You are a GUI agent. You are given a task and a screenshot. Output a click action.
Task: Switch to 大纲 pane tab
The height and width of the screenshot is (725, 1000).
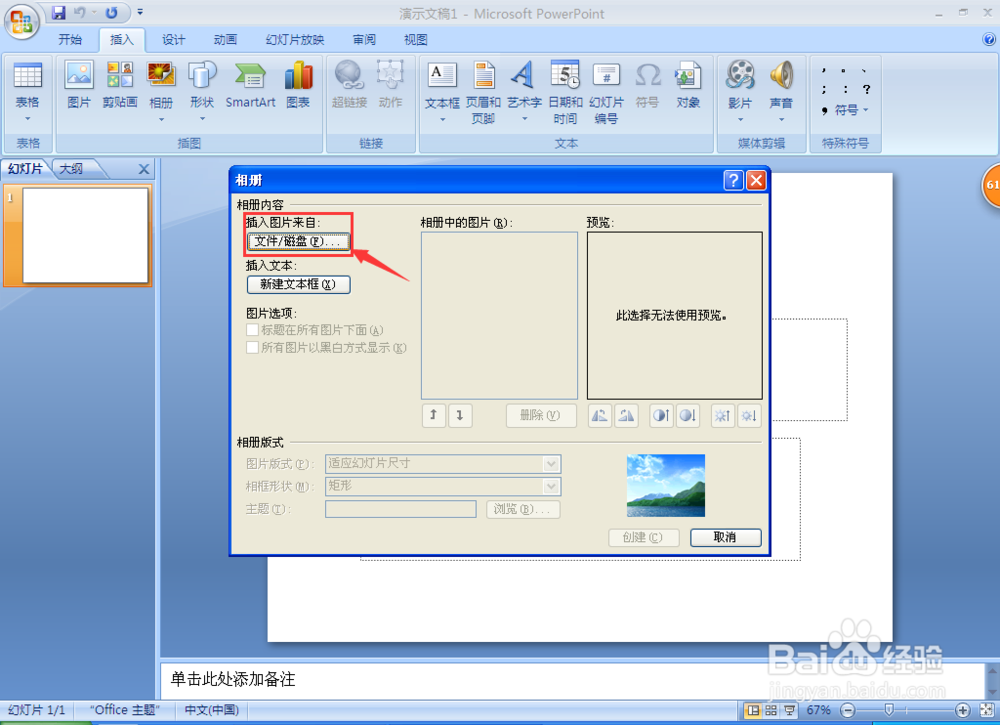[x=71, y=169]
